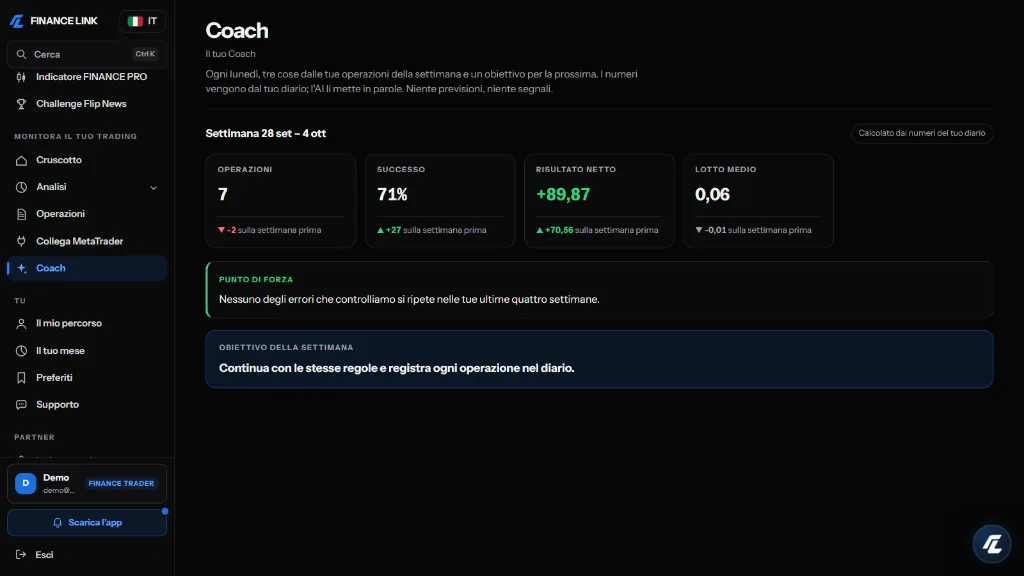Open the Cruscotto page
The height and width of the screenshot is (576, 1024).
click(x=87, y=160)
